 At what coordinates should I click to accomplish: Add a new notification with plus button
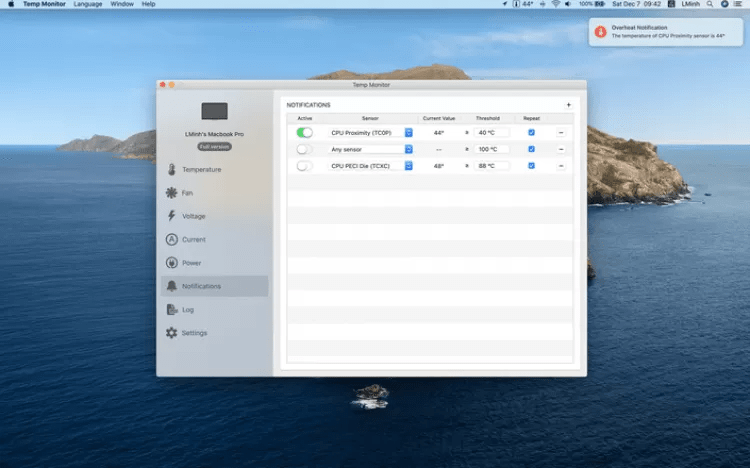568,104
